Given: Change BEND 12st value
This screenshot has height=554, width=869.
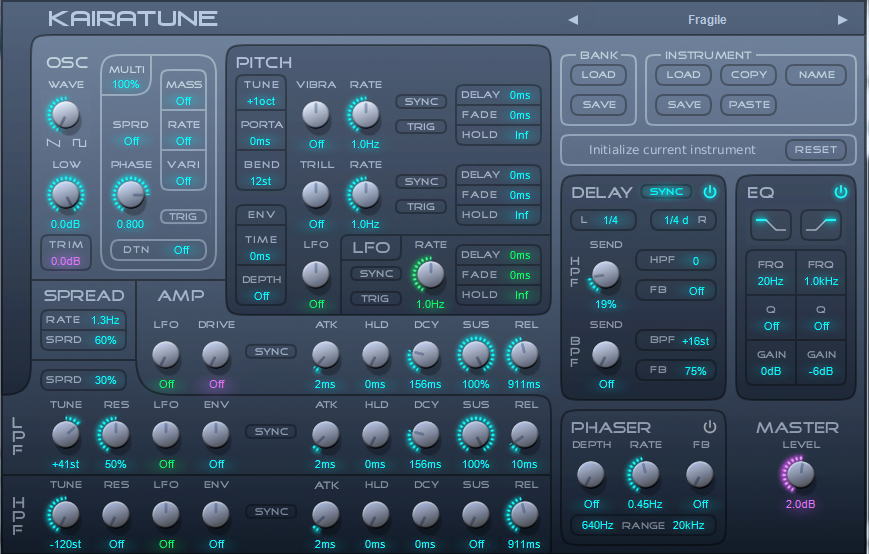Looking at the screenshot, I should pyautogui.click(x=261, y=181).
